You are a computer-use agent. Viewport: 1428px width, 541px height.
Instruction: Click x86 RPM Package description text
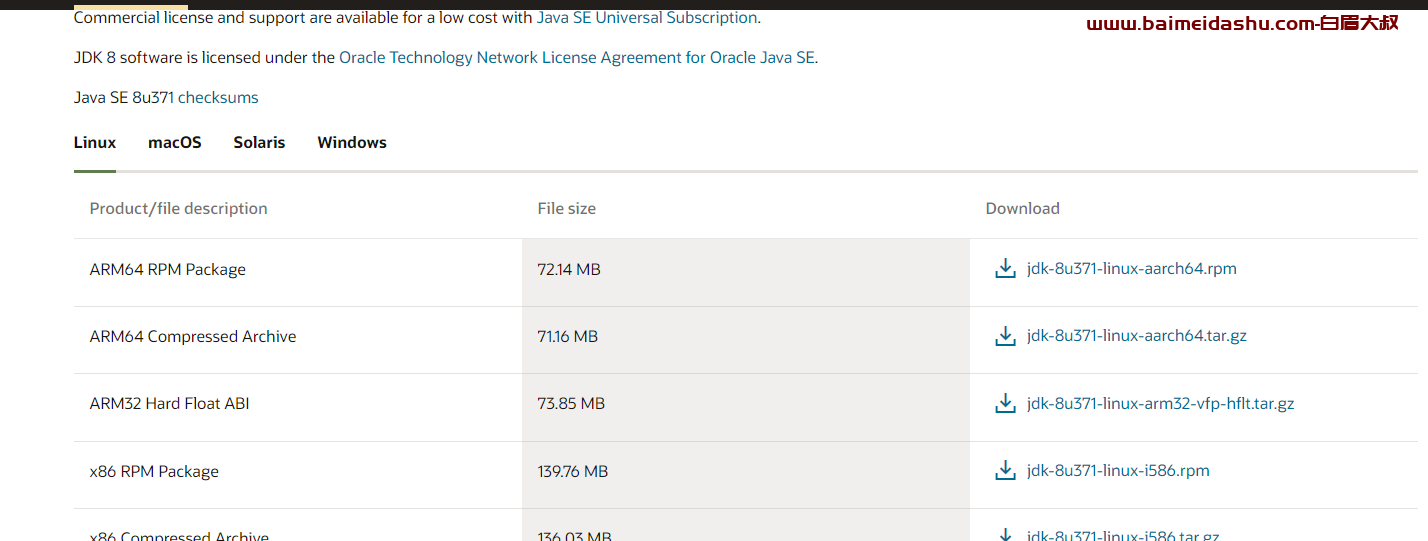tap(154, 471)
